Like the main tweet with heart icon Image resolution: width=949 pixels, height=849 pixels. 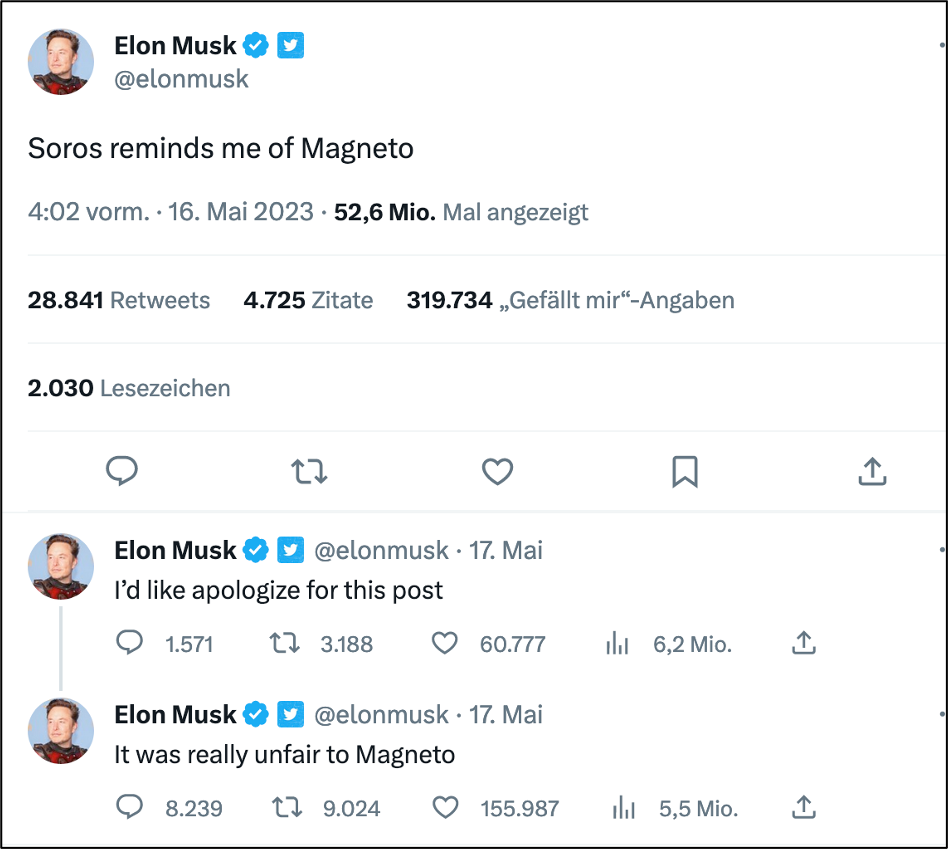point(497,470)
